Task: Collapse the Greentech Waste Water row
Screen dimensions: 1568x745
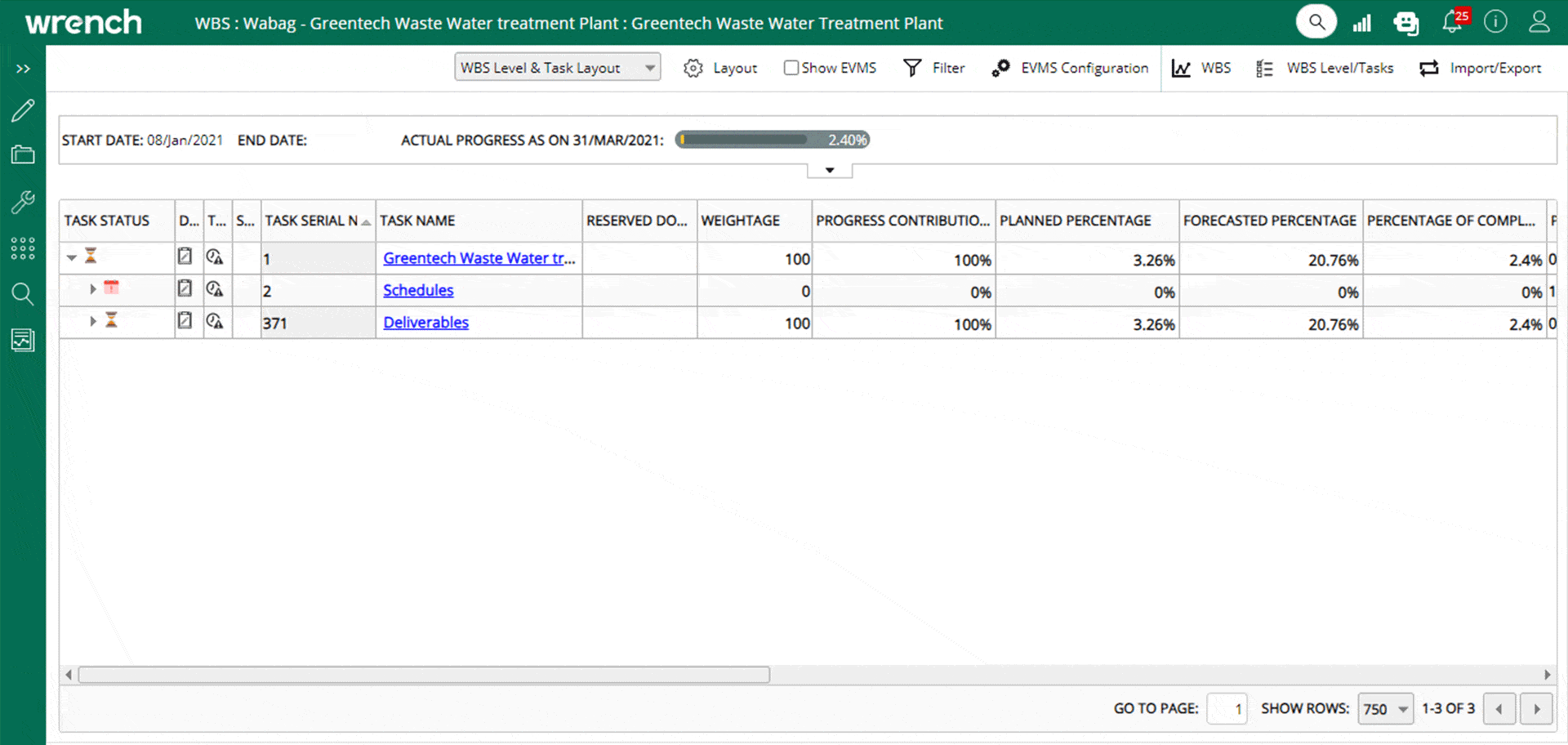Action: 72,258
